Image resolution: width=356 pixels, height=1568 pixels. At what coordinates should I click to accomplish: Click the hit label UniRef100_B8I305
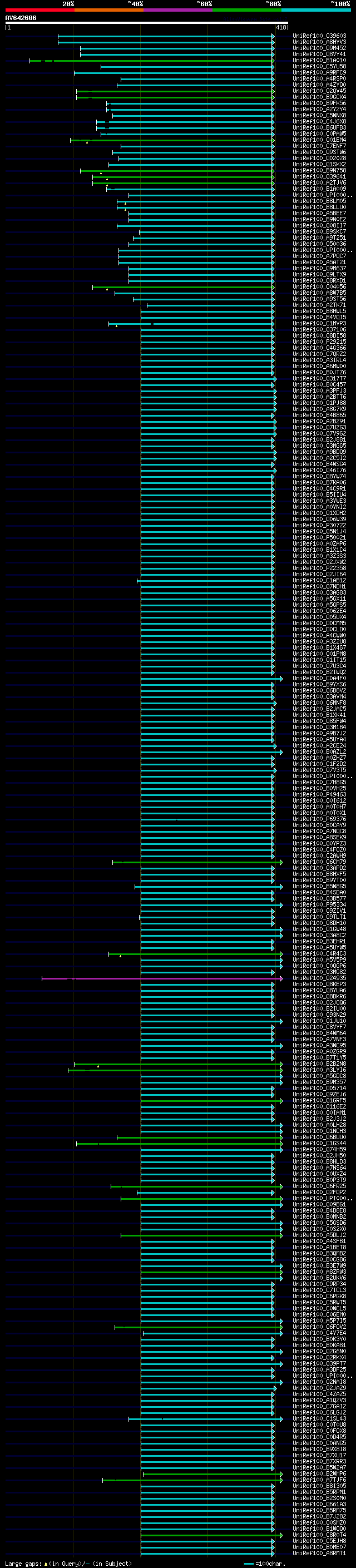(319, 1485)
